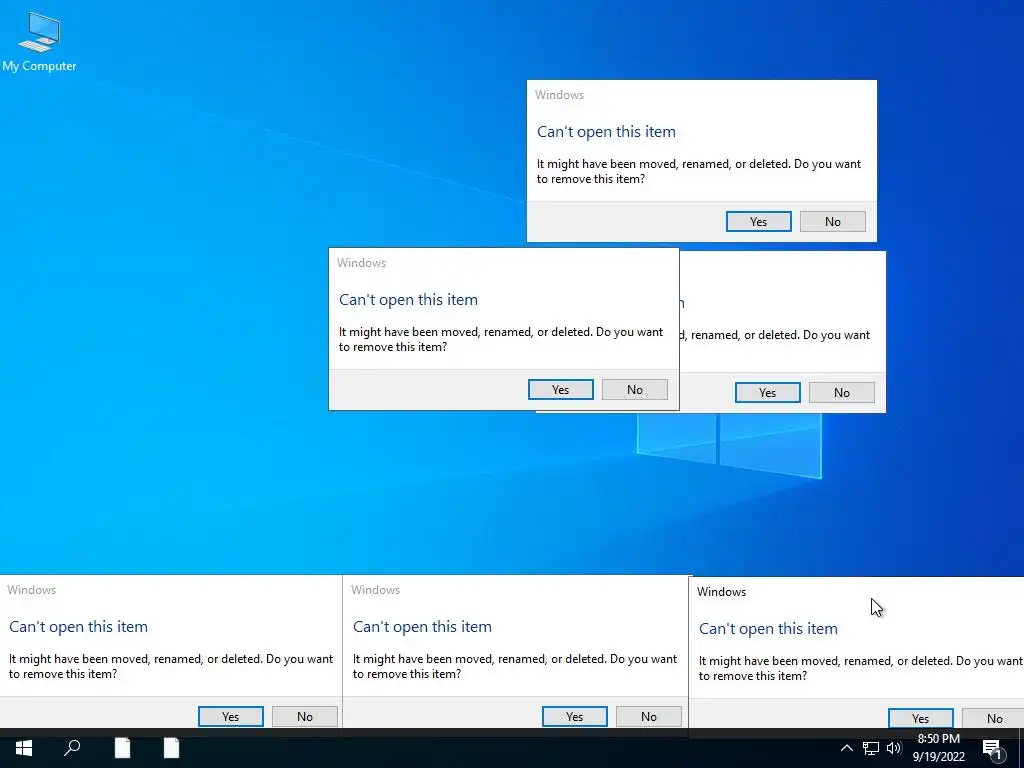Click the front center dialog's Windows title
Image resolution: width=1024 pixels, height=768 pixels.
coord(361,263)
